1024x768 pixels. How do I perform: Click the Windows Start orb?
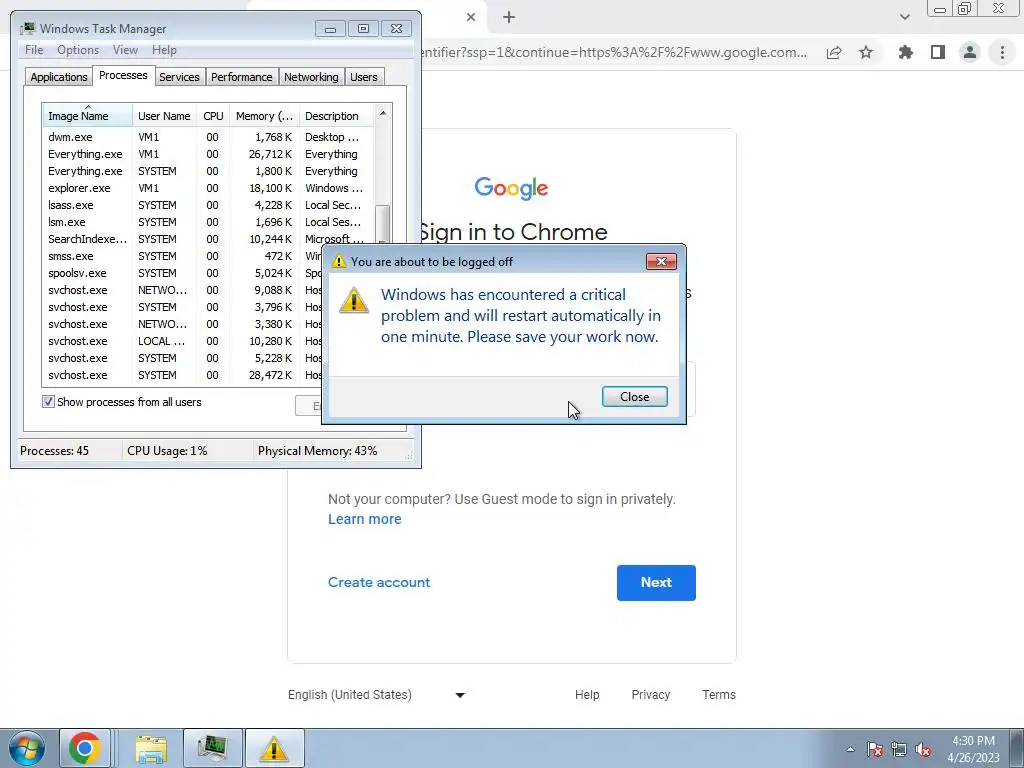tap(27, 748)
